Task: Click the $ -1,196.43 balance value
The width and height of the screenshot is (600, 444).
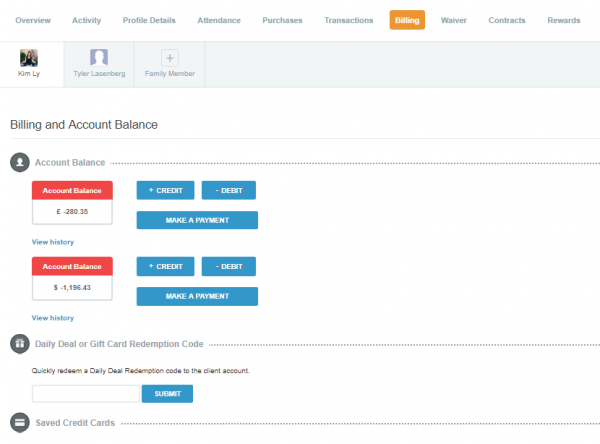Action: pos(72,287)
